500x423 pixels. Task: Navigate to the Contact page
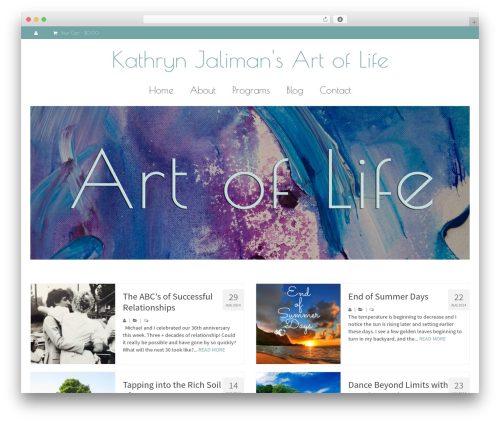335,90
